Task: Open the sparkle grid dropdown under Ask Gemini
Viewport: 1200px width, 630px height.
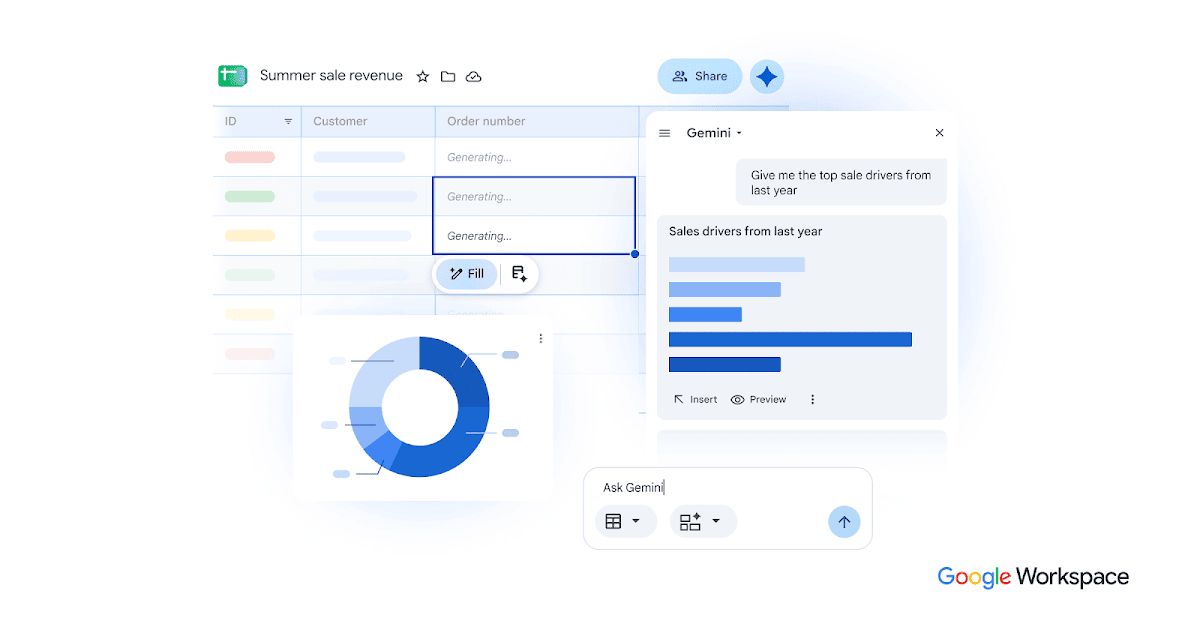Action: point(703,521)
